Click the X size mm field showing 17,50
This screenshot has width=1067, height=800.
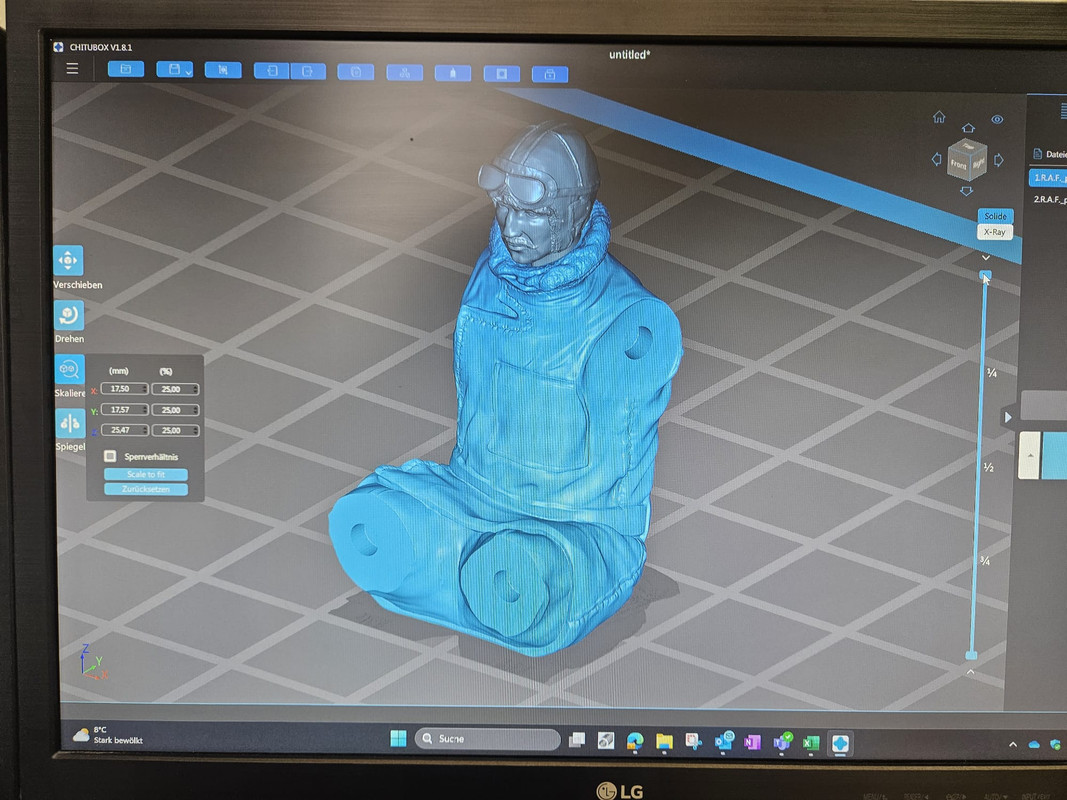pos(125,388)
